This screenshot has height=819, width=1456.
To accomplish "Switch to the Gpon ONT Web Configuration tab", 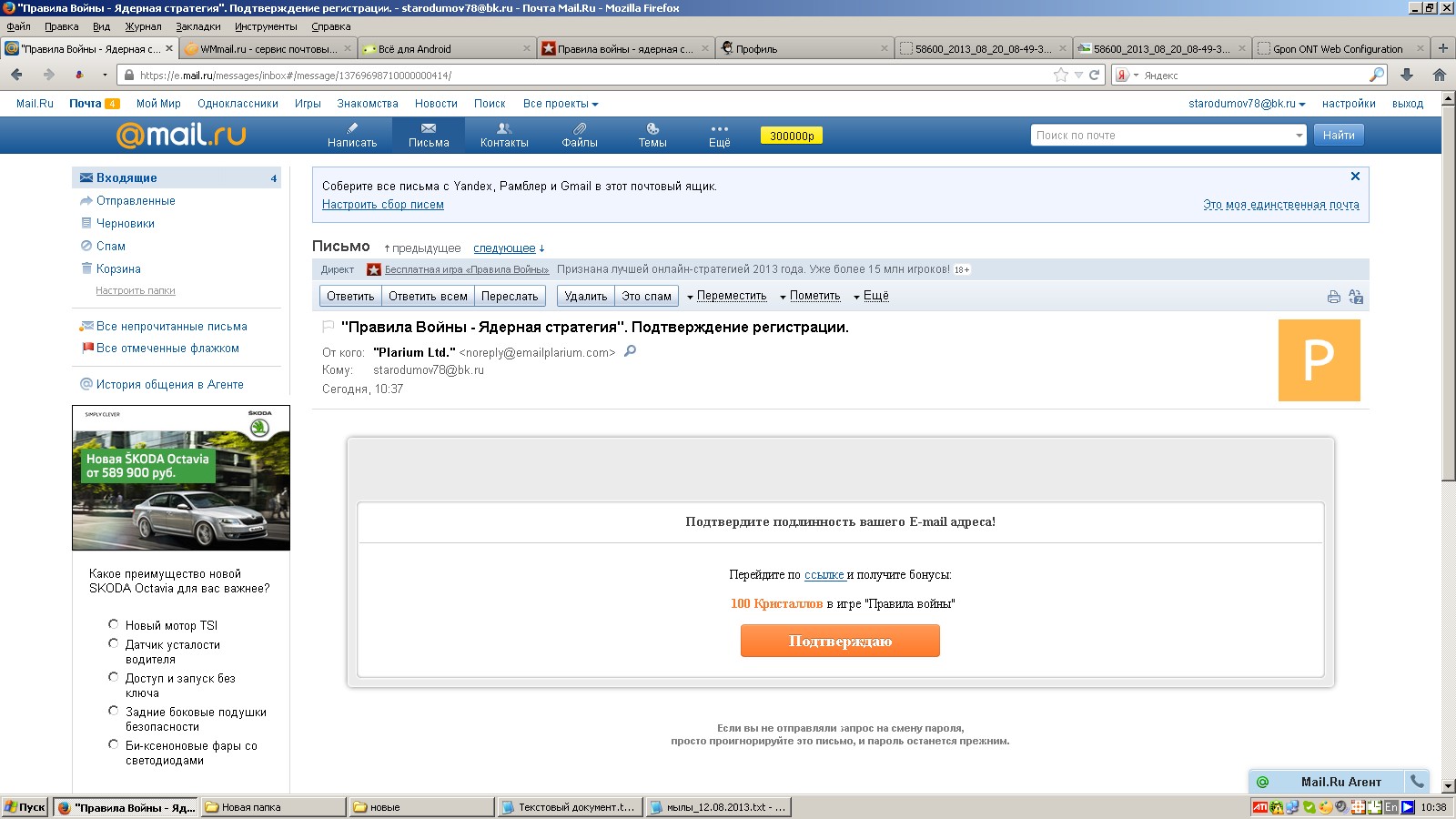I will pyautogui.click(x=1340, y=48).
